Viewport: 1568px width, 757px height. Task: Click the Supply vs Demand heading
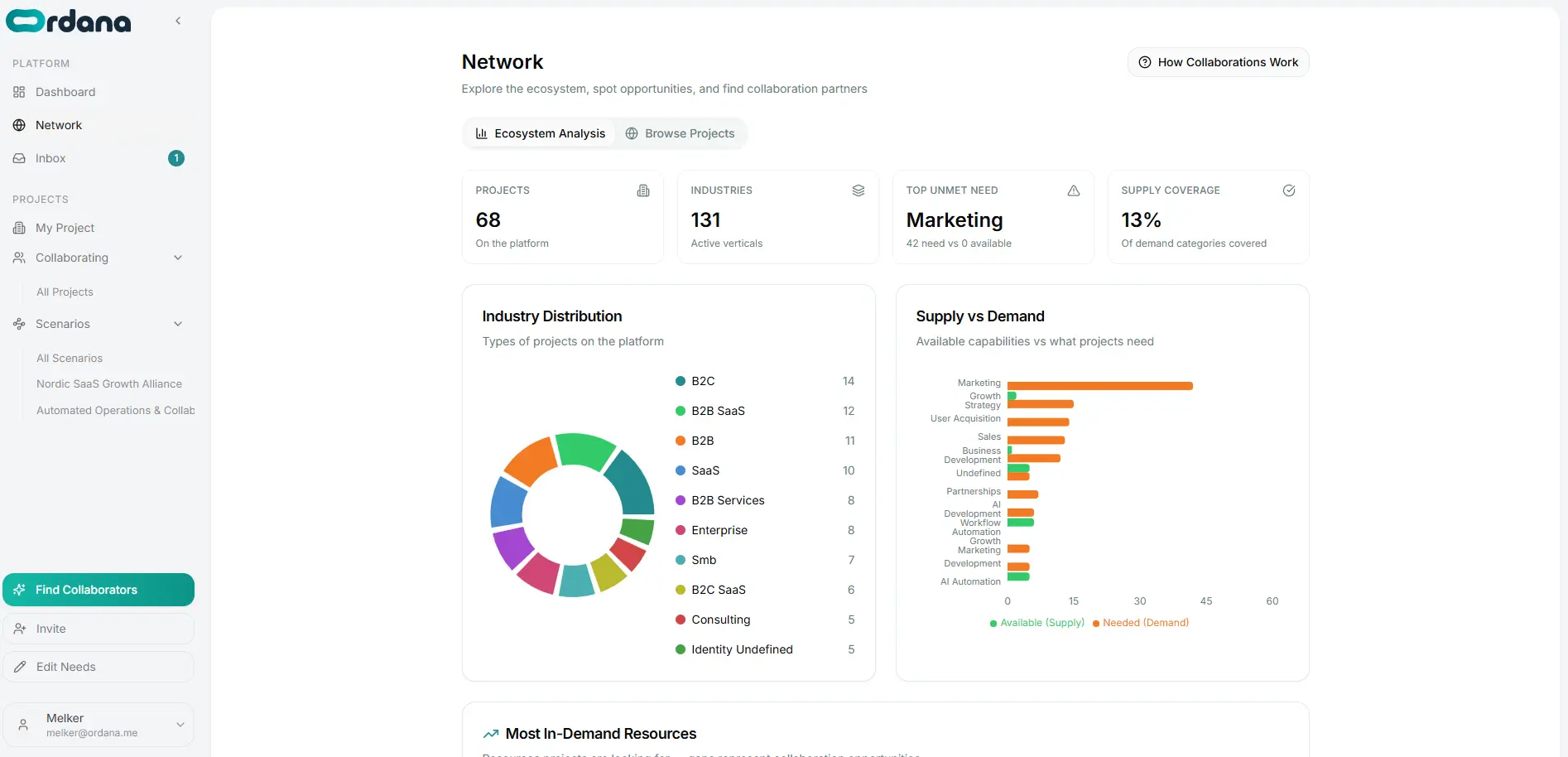[980, 316]
